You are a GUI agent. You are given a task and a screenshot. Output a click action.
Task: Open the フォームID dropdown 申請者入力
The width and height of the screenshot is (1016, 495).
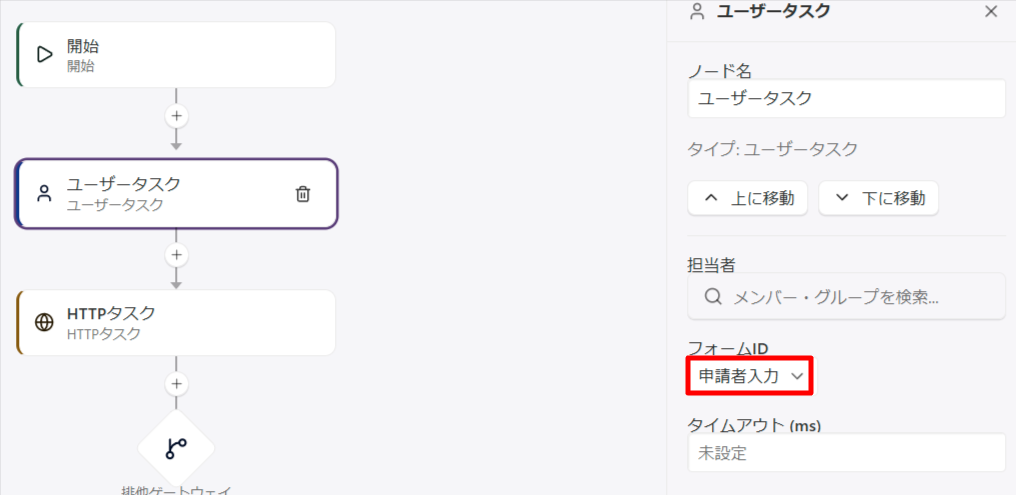(749, 375)
